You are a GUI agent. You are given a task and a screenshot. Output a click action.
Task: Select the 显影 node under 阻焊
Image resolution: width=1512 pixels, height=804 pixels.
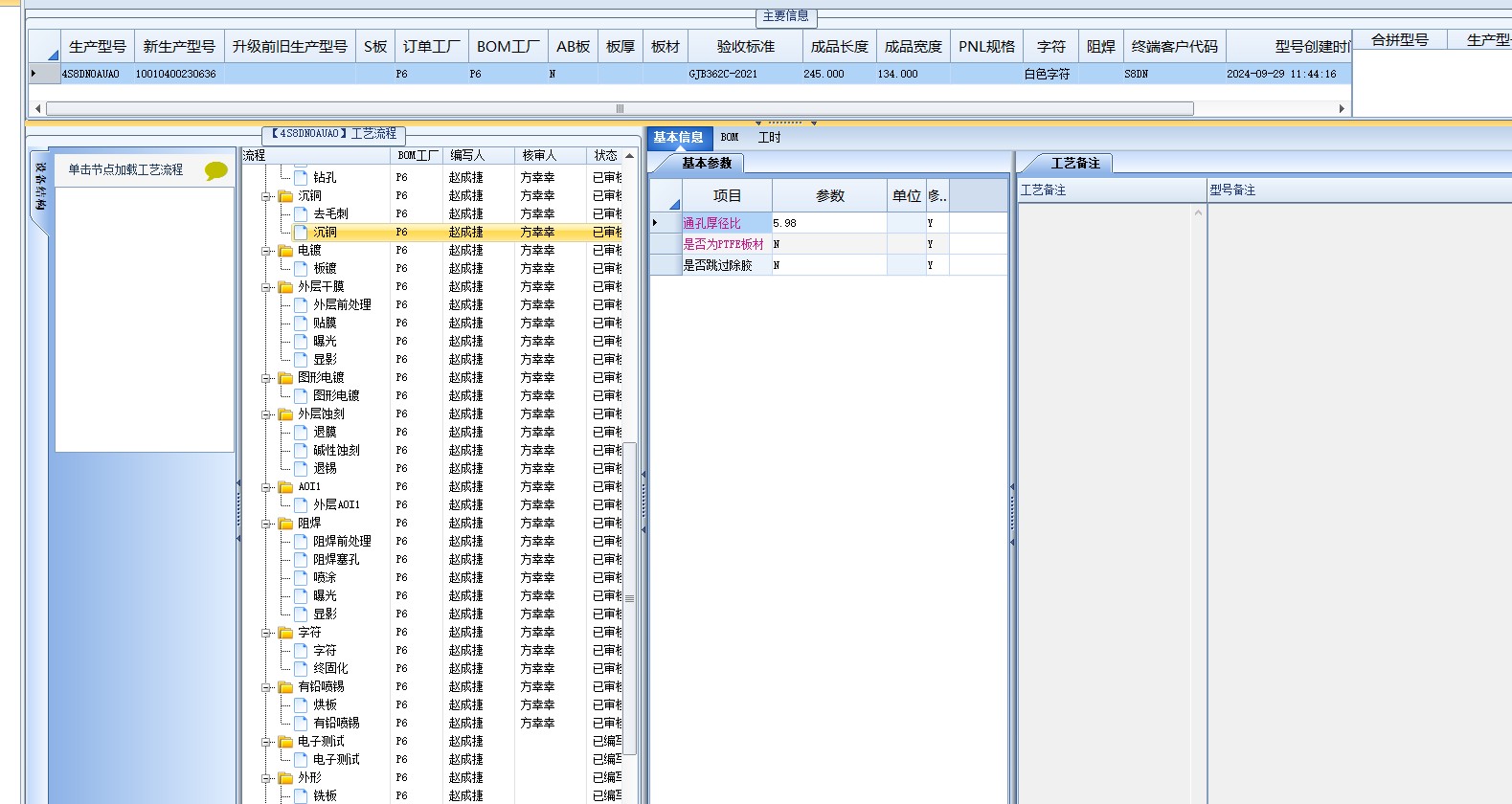[x=325, y=614]
